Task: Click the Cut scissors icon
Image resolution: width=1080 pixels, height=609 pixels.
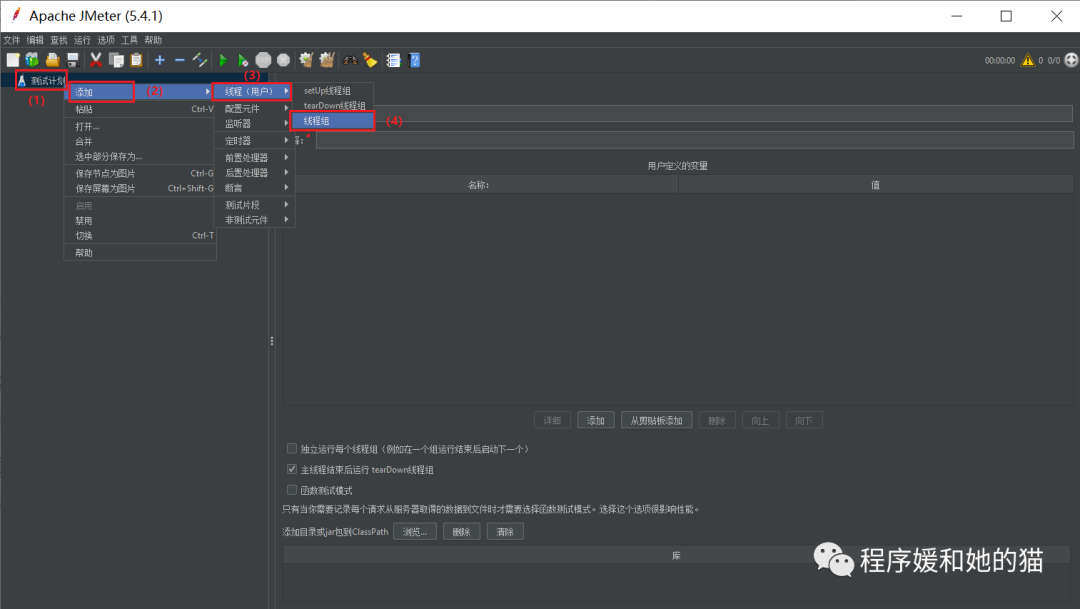Action: point(96,60)
